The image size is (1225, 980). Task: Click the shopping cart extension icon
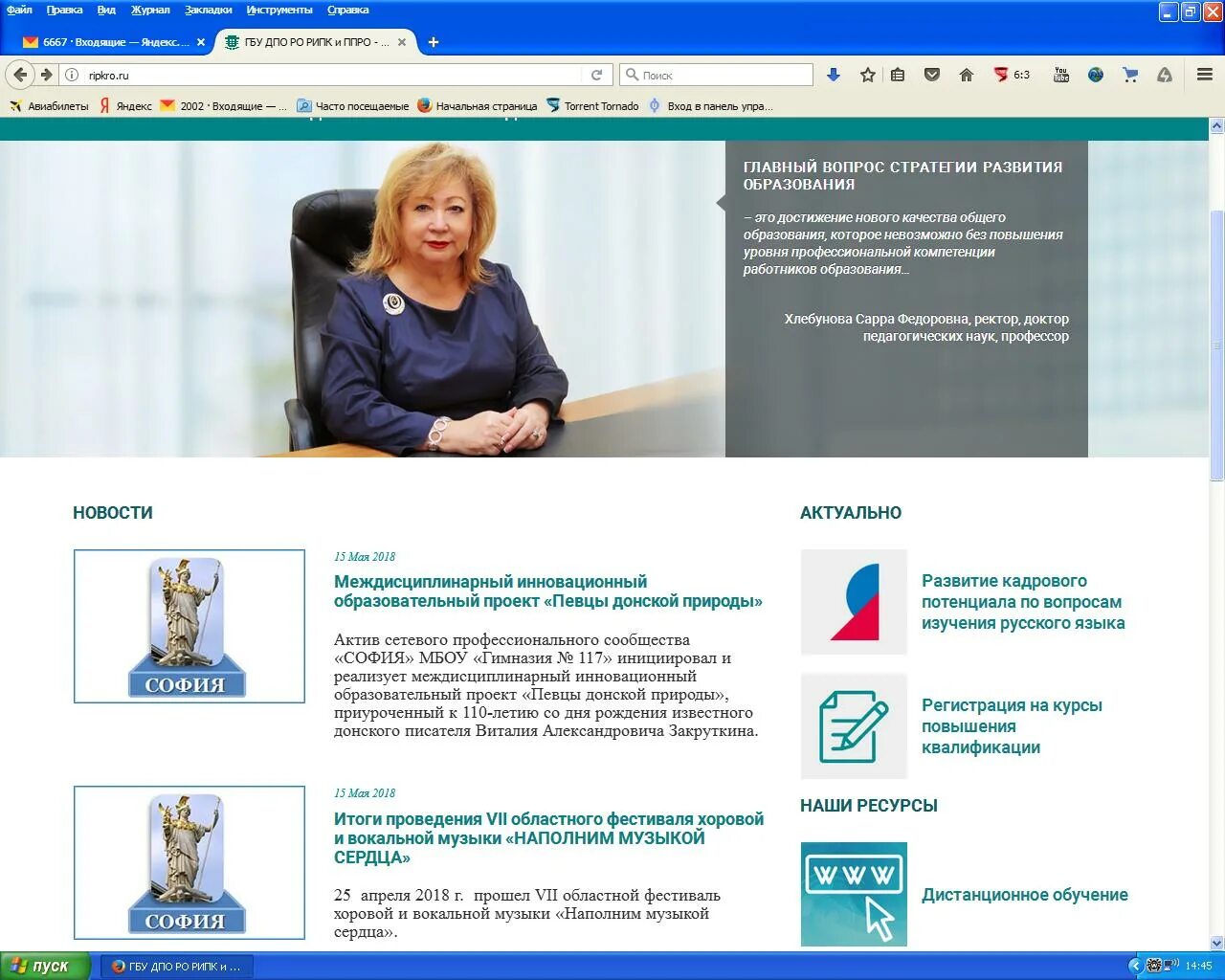(x=1129, y=74)
